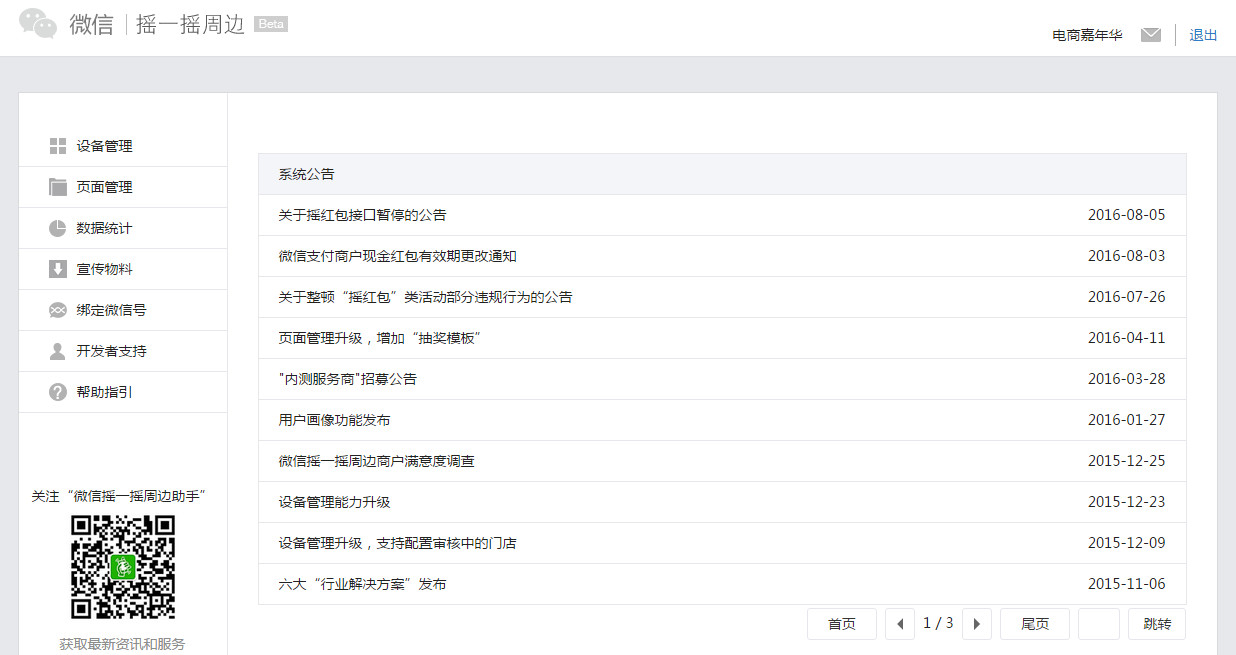
Task: Log out via the 退出 link
Action: [x=1202, y=34]
